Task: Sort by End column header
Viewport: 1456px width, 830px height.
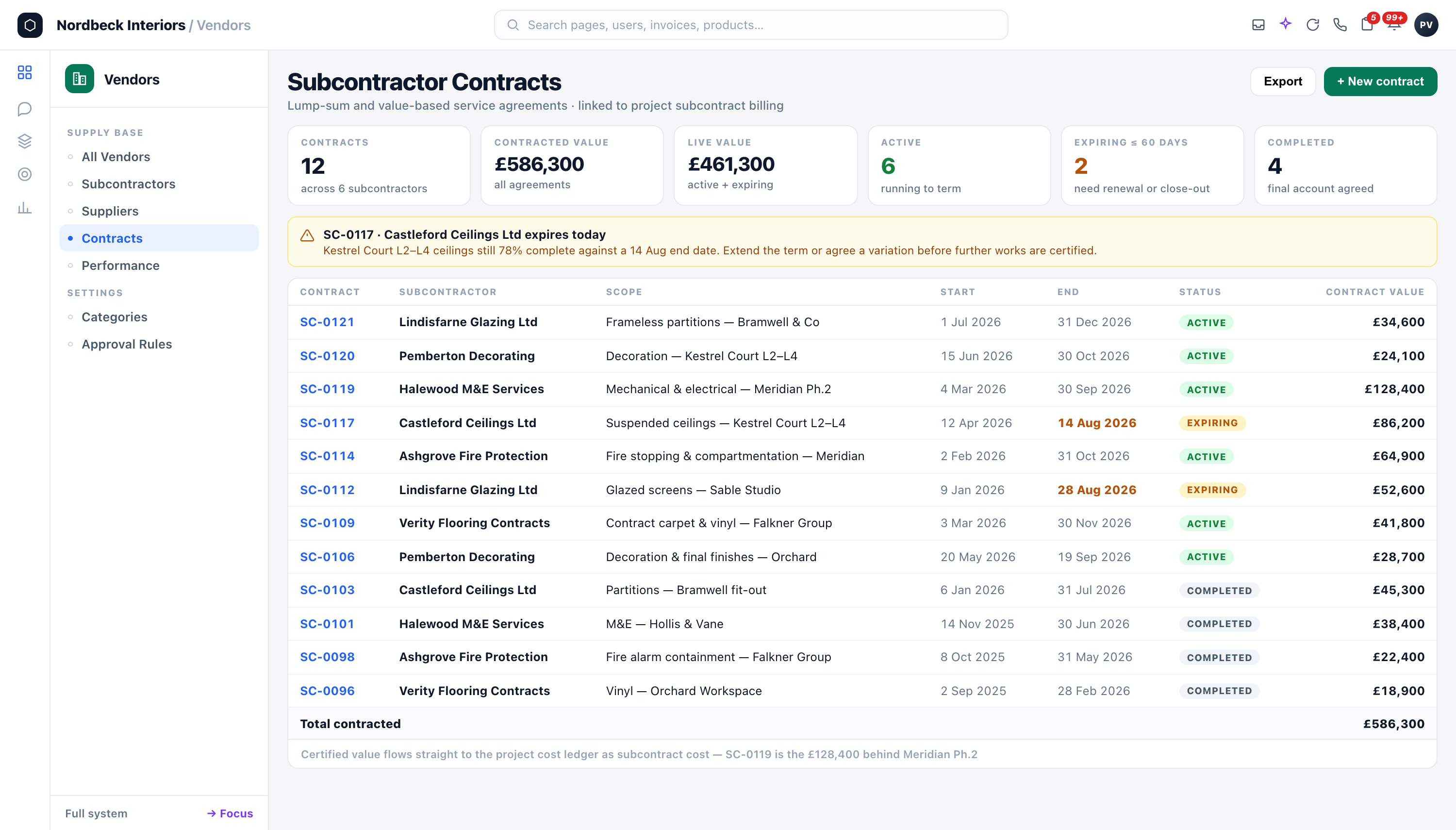Action: click(x=1068, y=292)
